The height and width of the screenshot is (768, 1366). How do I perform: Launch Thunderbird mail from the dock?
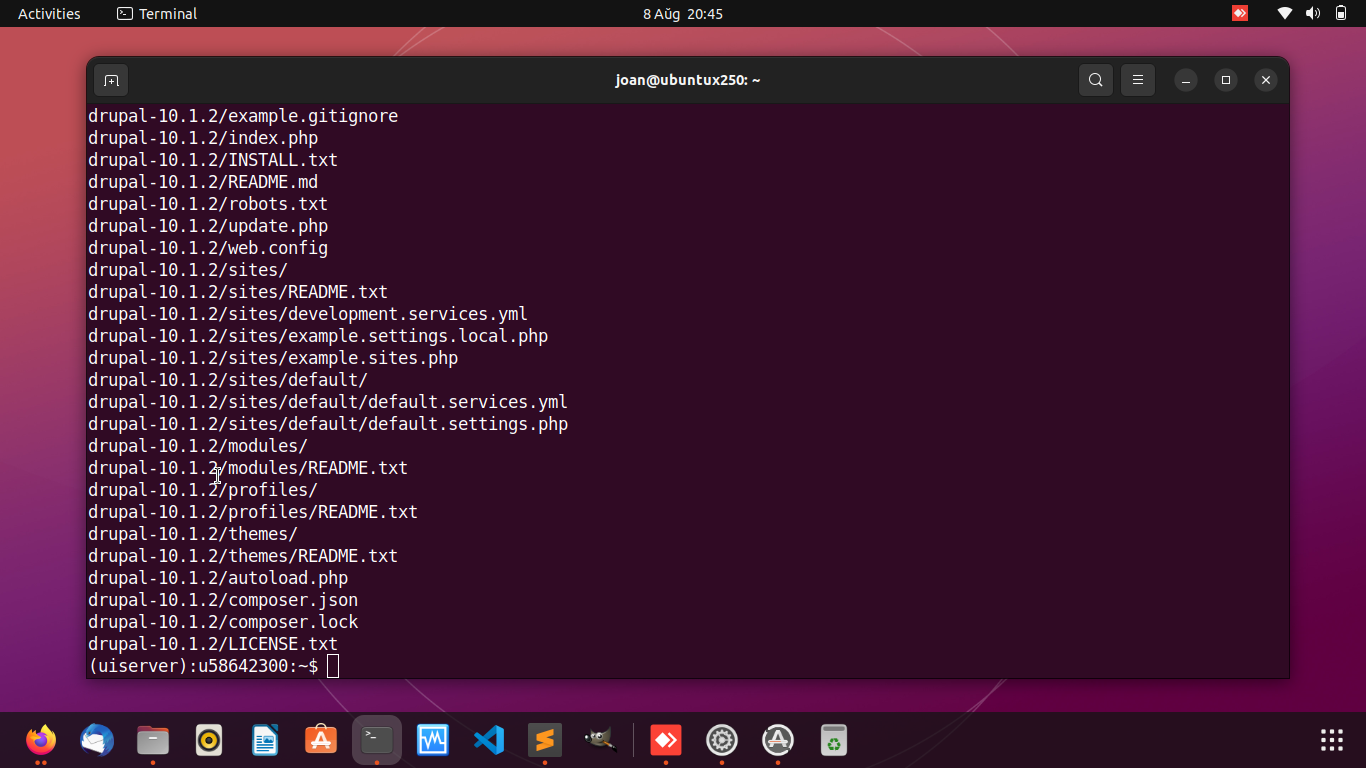pos(97,740)
